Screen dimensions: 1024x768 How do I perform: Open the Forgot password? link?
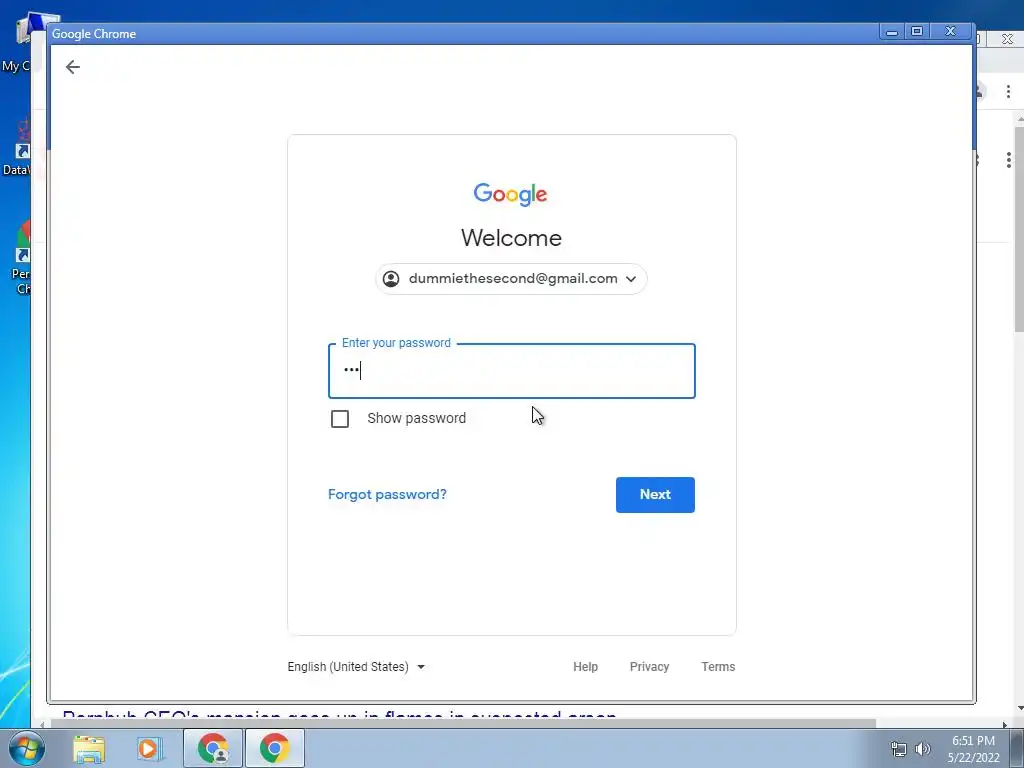(387, 494)
